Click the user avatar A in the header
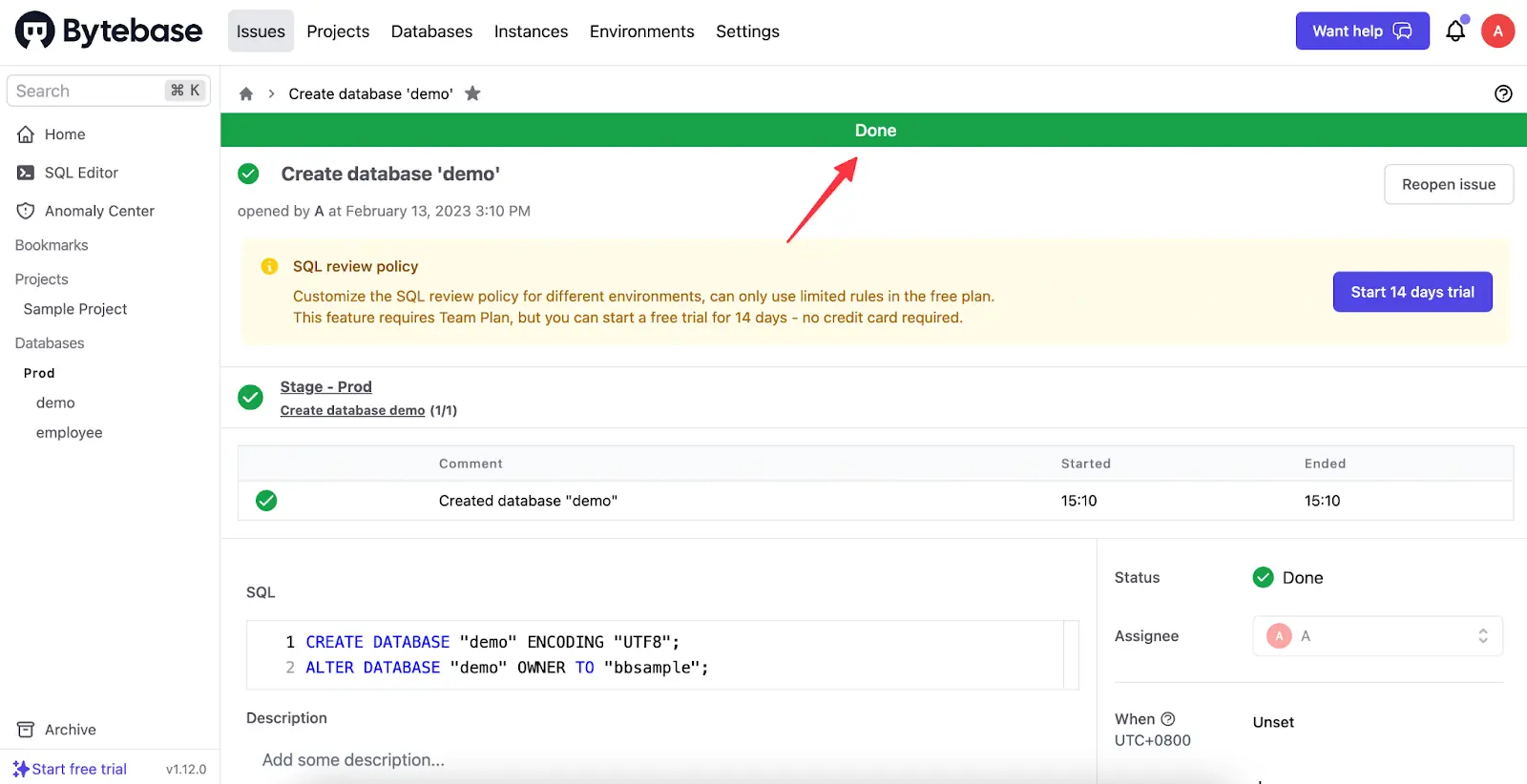Image resolution: width=1527 pixels, height=784 pixels. click(x=1497, y=31)
